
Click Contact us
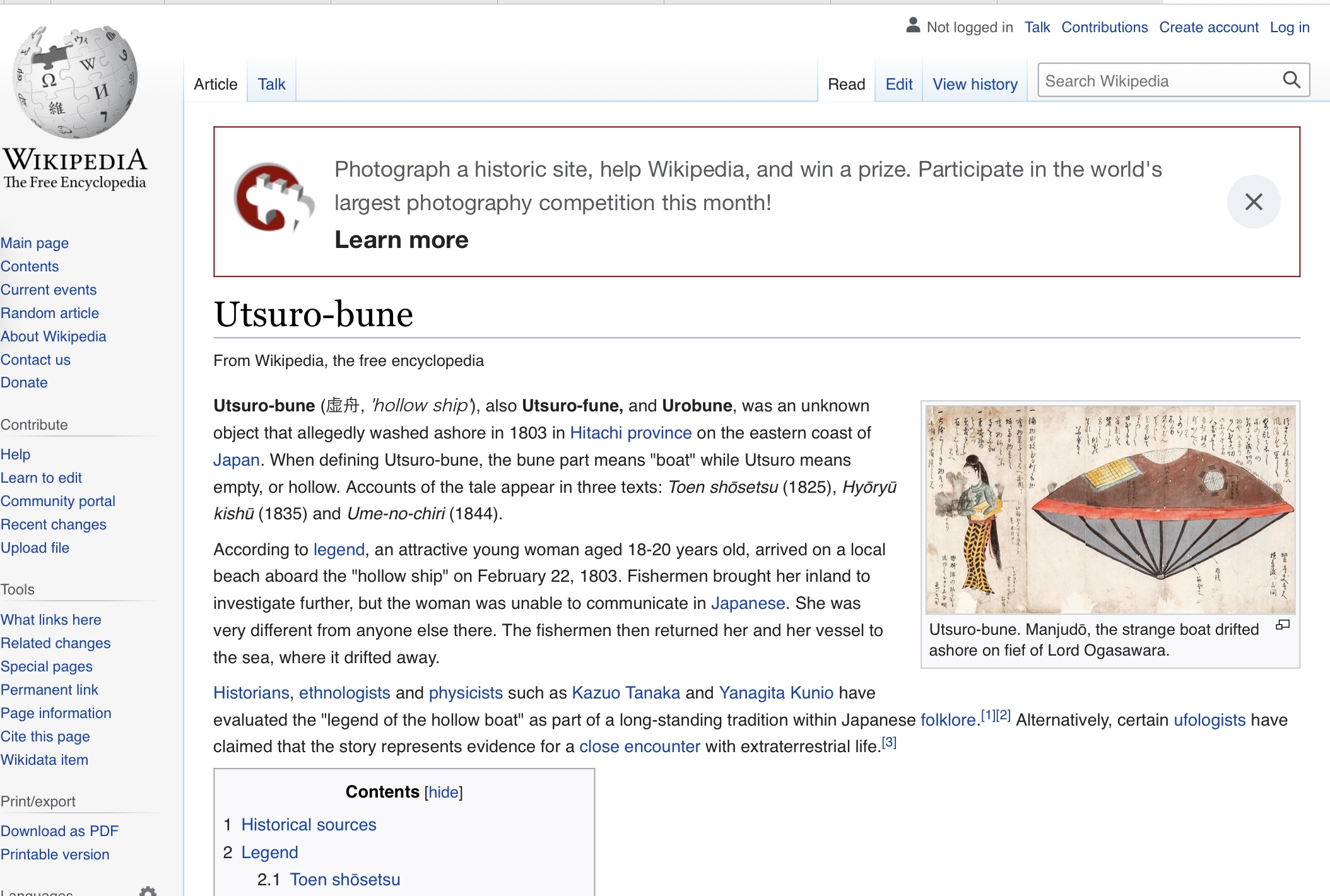pos(35,360)
